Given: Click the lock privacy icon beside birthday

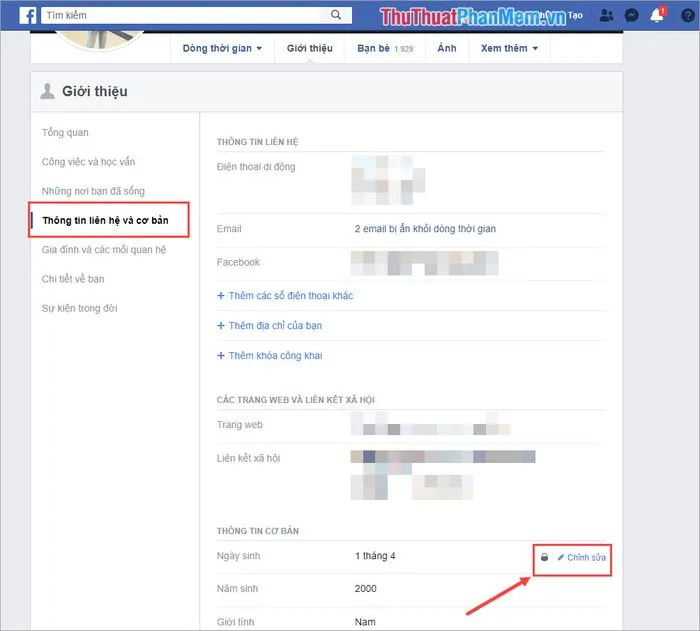Looking at the screenshot, I should (544, 557).
